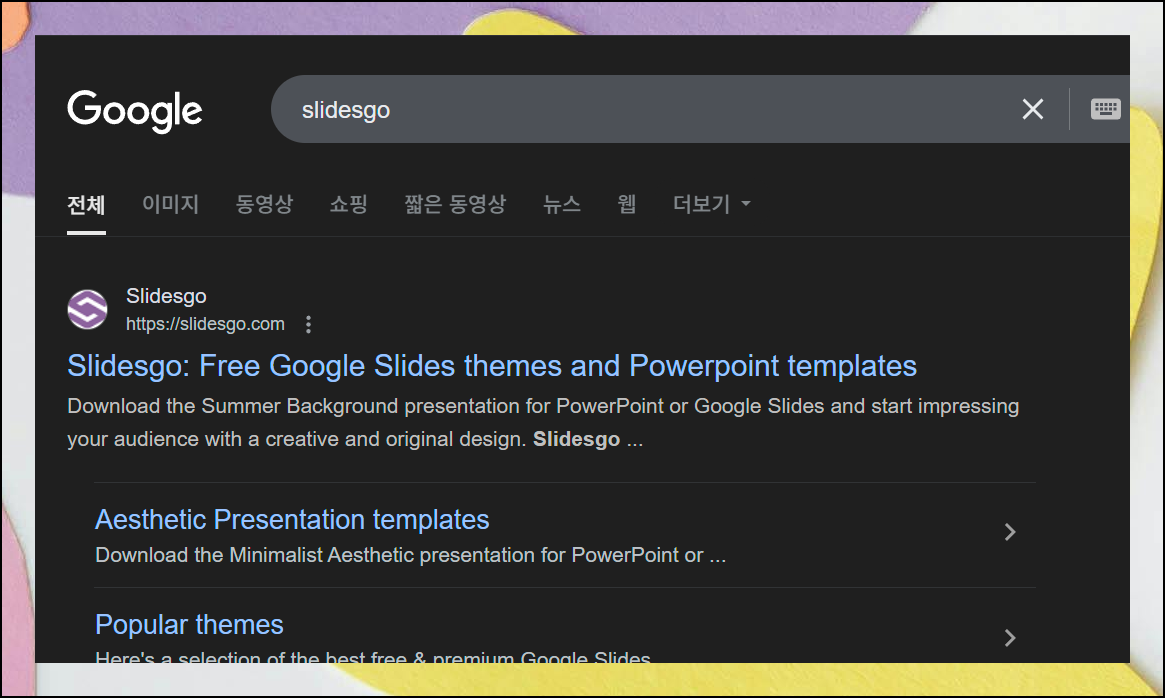The width and height of the screenshot is (1165, 698).
Task: Click the snippet beginning 'Download the Summer Background'
Action: tap(543, 422)
